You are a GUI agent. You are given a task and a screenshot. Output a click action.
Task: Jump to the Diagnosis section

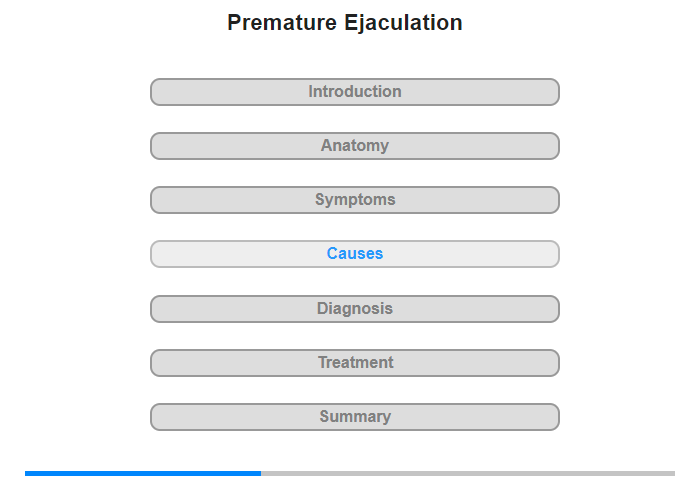point(354,309)
